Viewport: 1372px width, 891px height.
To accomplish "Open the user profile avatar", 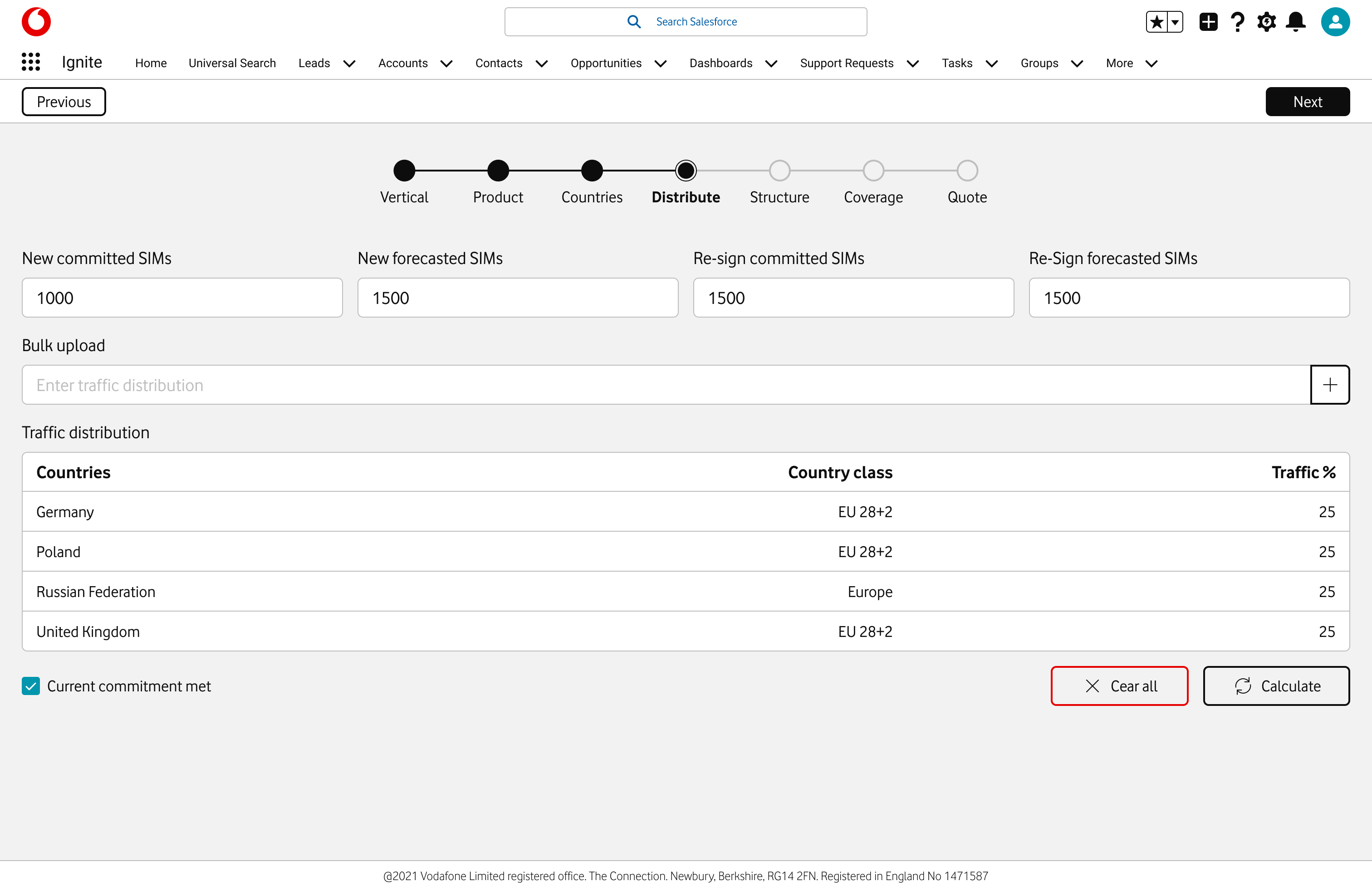I will pyautogui.click(x=1335, y=22).
